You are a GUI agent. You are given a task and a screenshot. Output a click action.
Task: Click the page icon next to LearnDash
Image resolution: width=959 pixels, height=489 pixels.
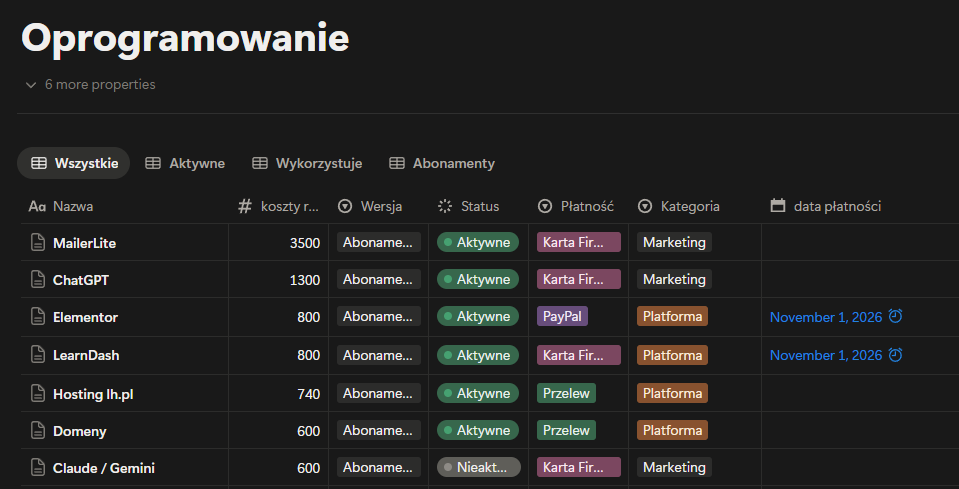38,355
